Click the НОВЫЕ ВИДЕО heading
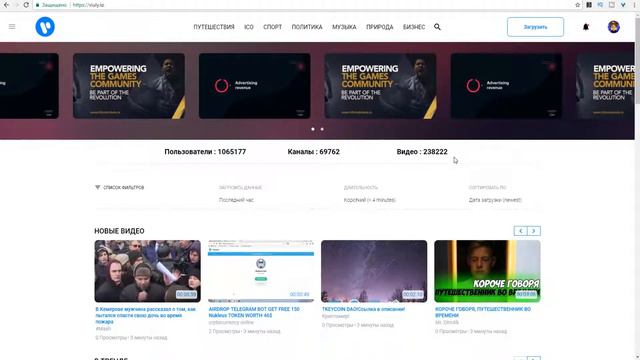The image size is (640, 360). 119,231
